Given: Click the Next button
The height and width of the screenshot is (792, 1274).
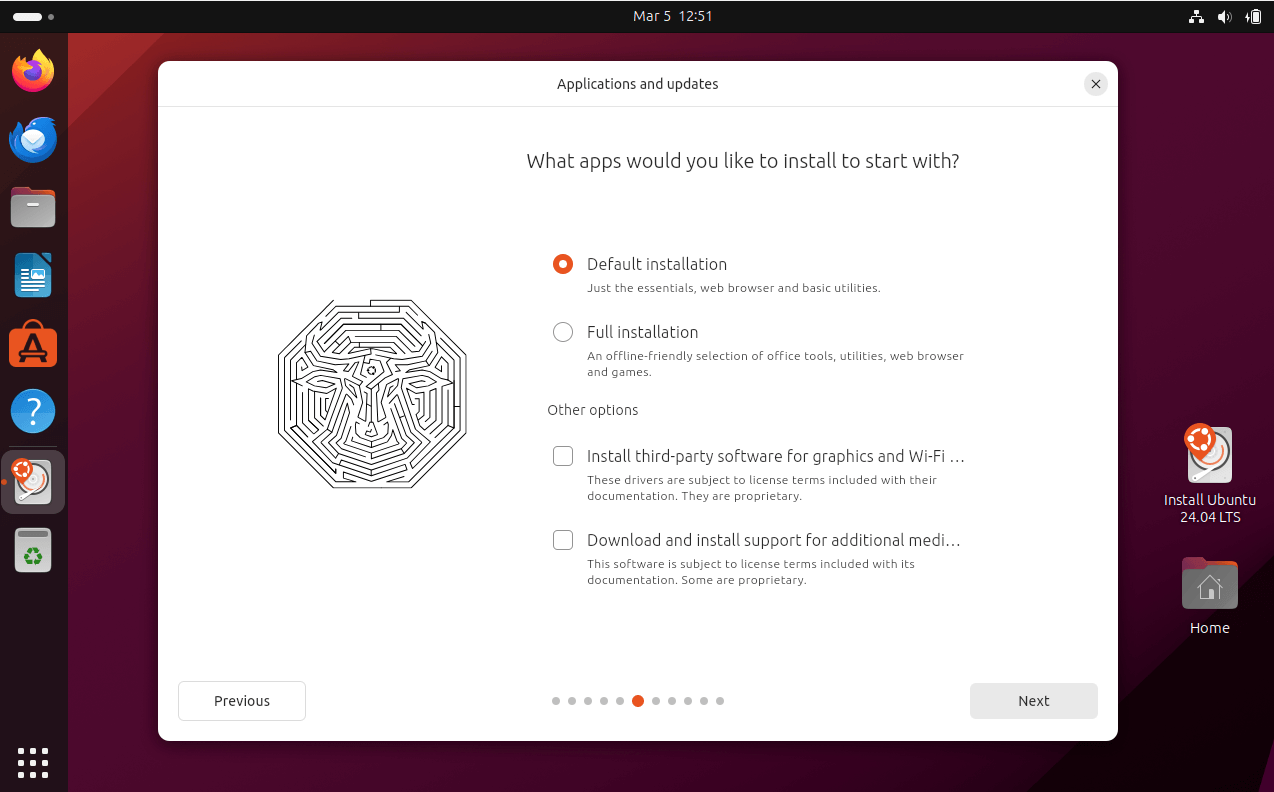Looking at the screenshot, I should (1033, 701).
